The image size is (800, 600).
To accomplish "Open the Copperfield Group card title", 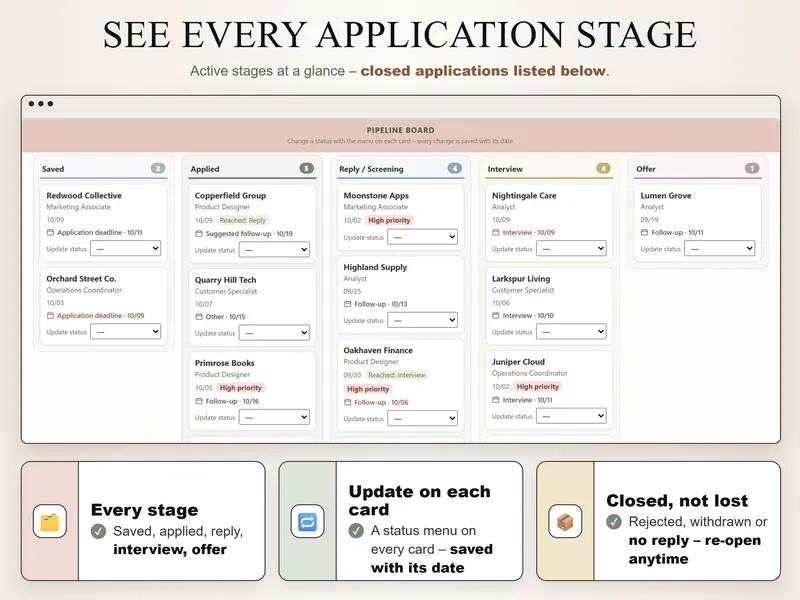I will click(x=231, y=195).
